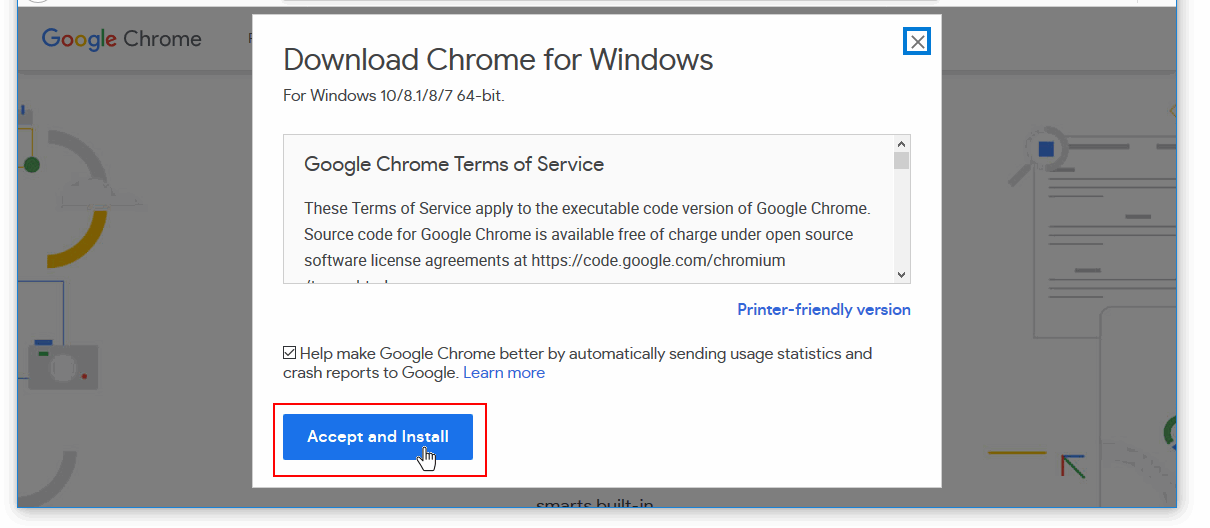Click the Download Chrome for Windows heading
This screenshot has height=528, width=1210.
(498, 60)
